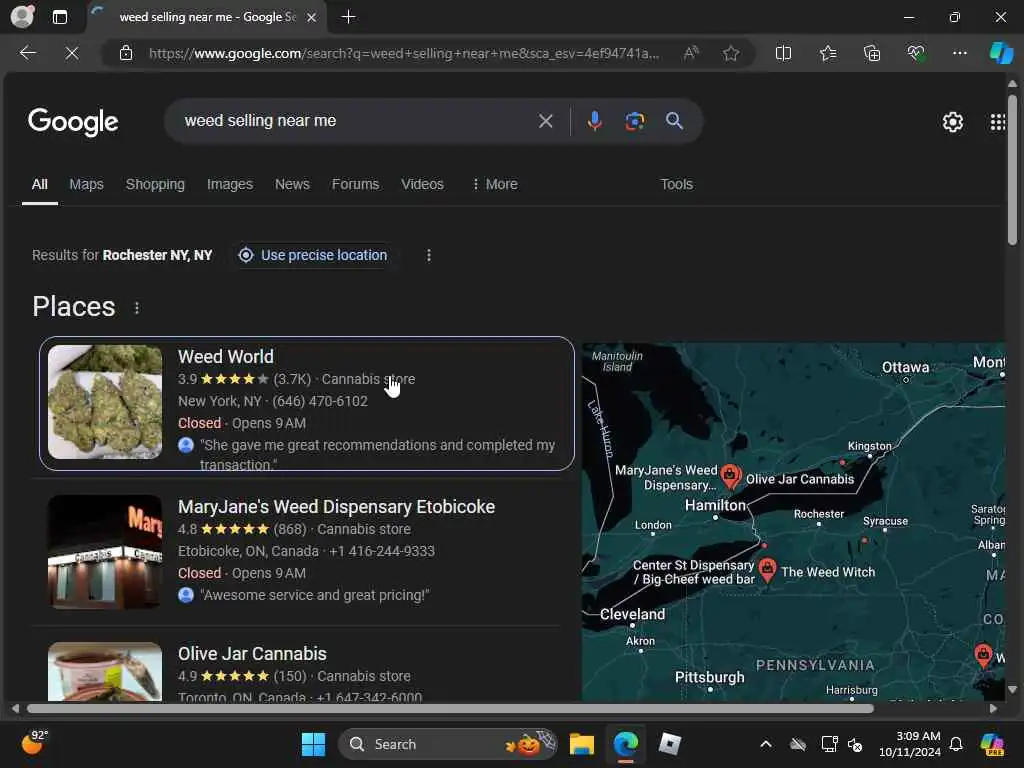
Task: Click the Weed World cannabis thumbnail
Action: click(x=105, y=402)
